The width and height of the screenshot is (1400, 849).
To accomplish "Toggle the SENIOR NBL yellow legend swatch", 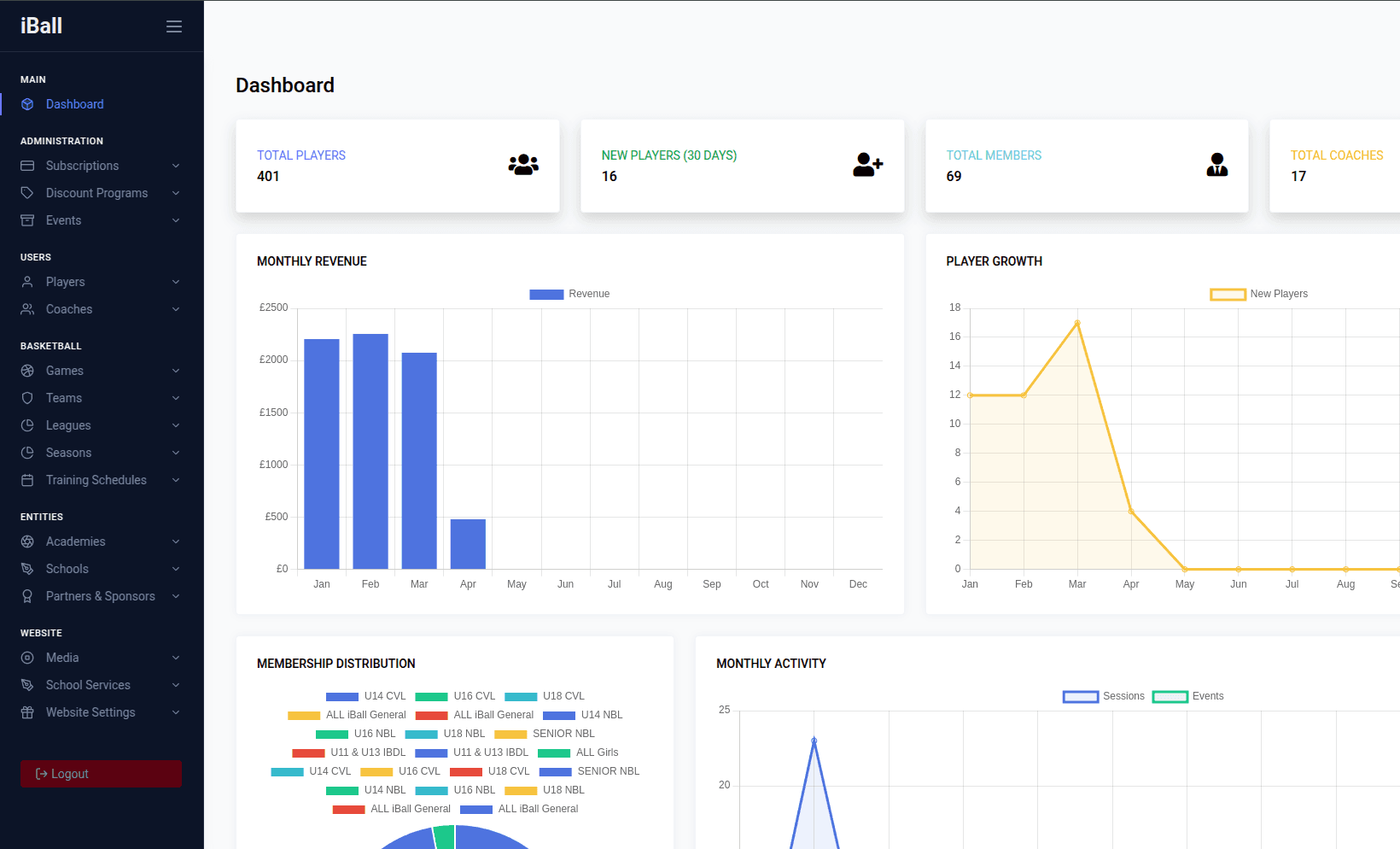I will pyautogui.click(x=510, y=734).
